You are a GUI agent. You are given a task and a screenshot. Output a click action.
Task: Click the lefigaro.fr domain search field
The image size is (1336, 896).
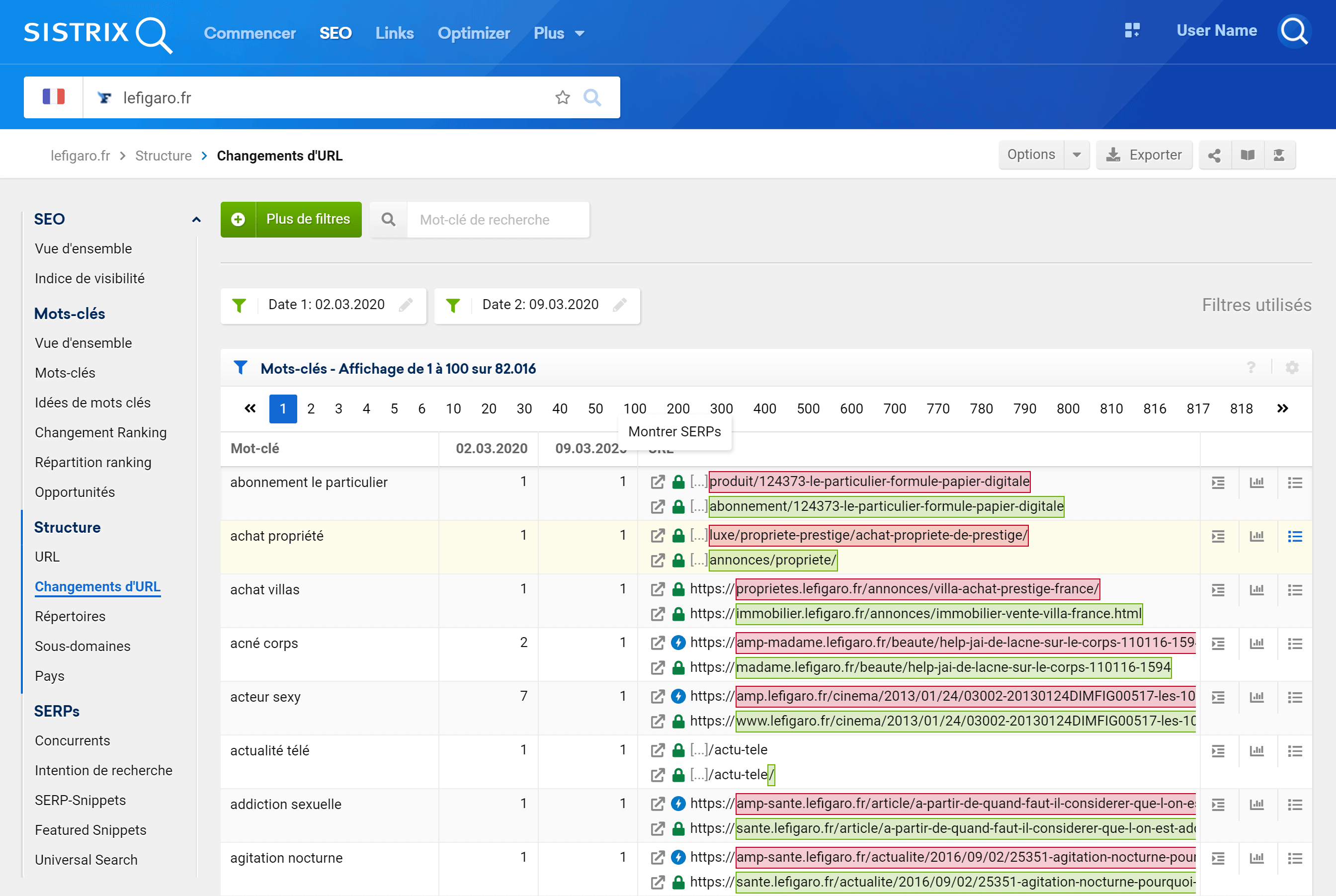click(x=320, y=98)
